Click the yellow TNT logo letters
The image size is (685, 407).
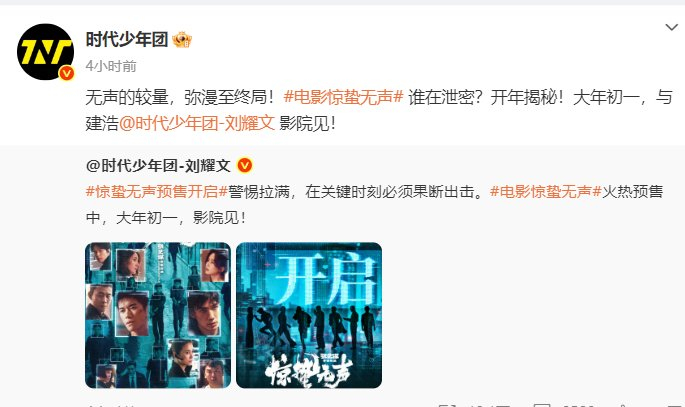[46, 52]
